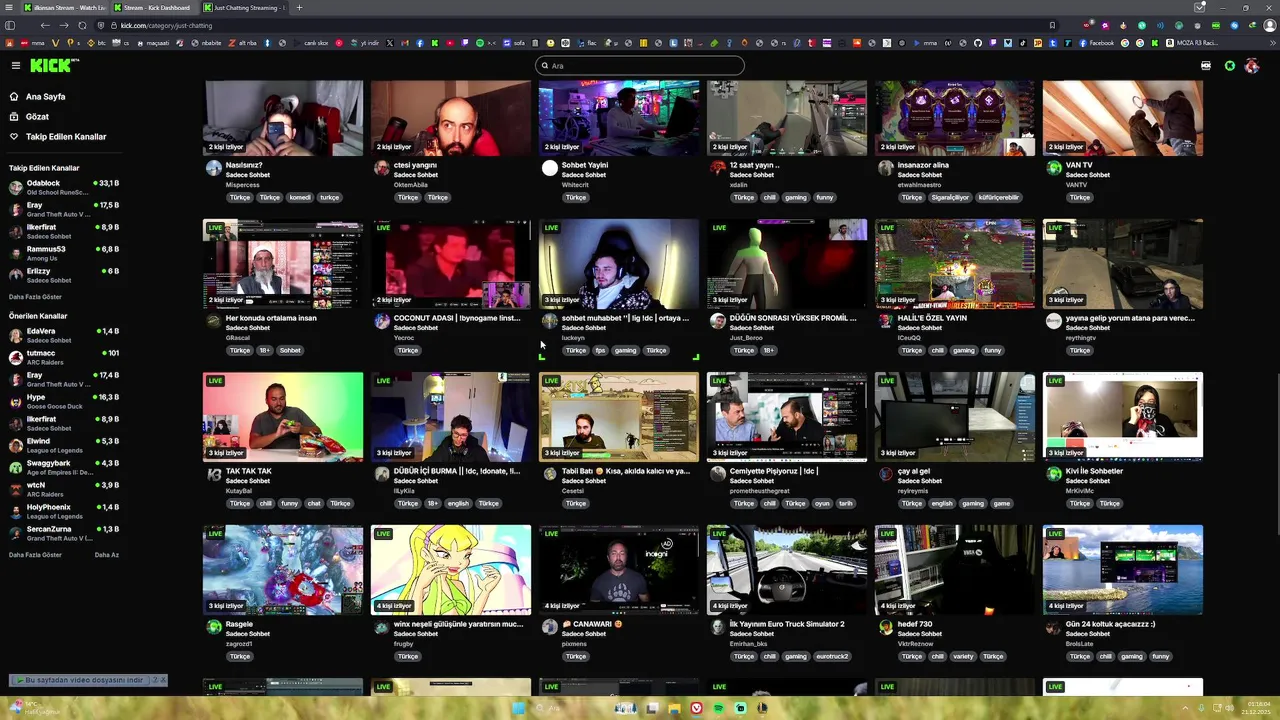Open the Kick profile avatar menu
1280x720 pixels.
[1251, 66]
